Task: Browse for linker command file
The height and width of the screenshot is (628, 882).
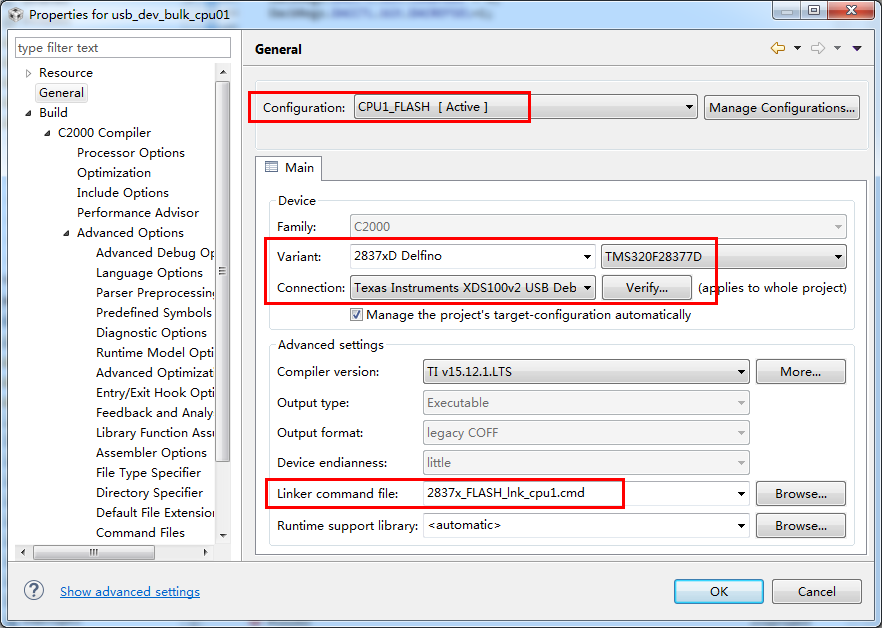Action: click(x=800, y=494)
